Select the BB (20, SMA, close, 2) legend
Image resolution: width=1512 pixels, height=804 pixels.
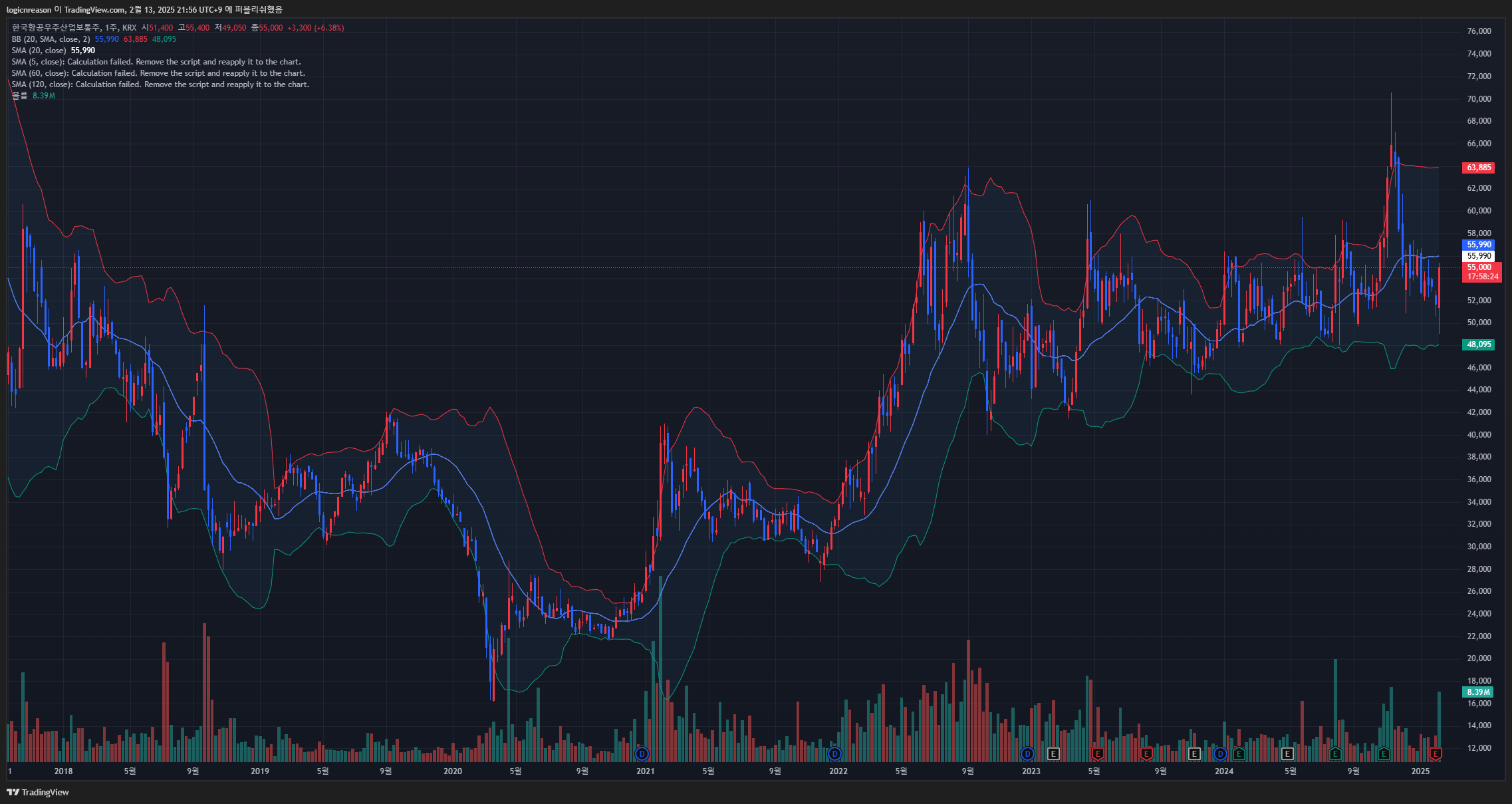click(x=51, y=39)
